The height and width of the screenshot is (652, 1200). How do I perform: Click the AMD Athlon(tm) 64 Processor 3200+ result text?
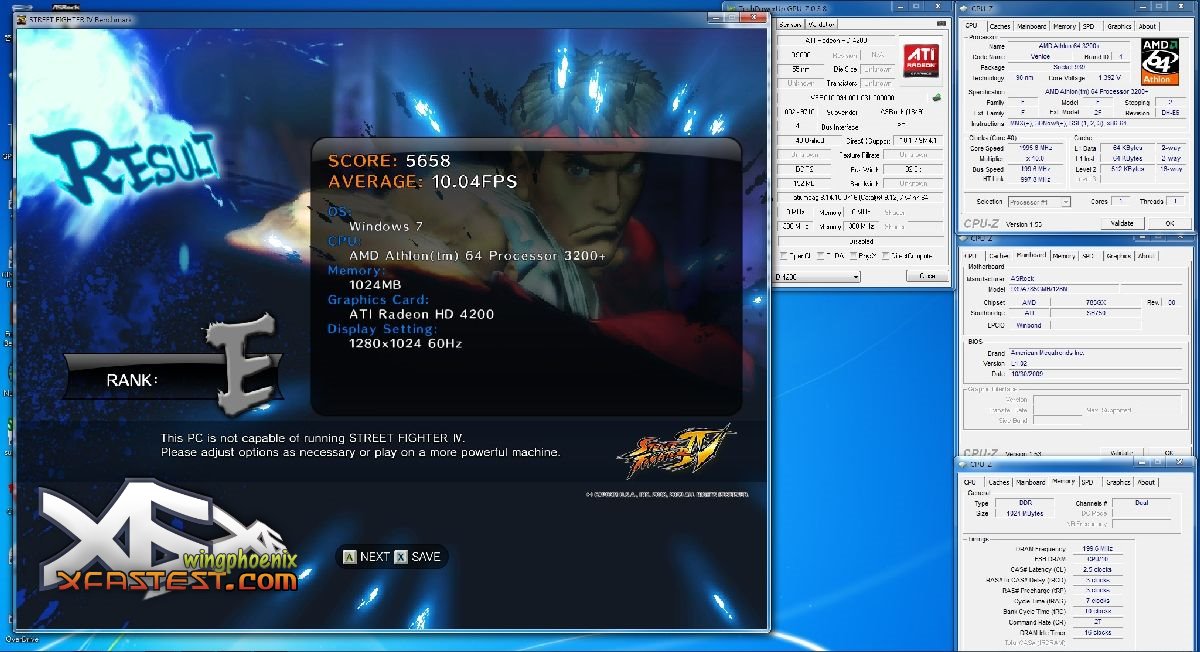[x=477, y=256]
